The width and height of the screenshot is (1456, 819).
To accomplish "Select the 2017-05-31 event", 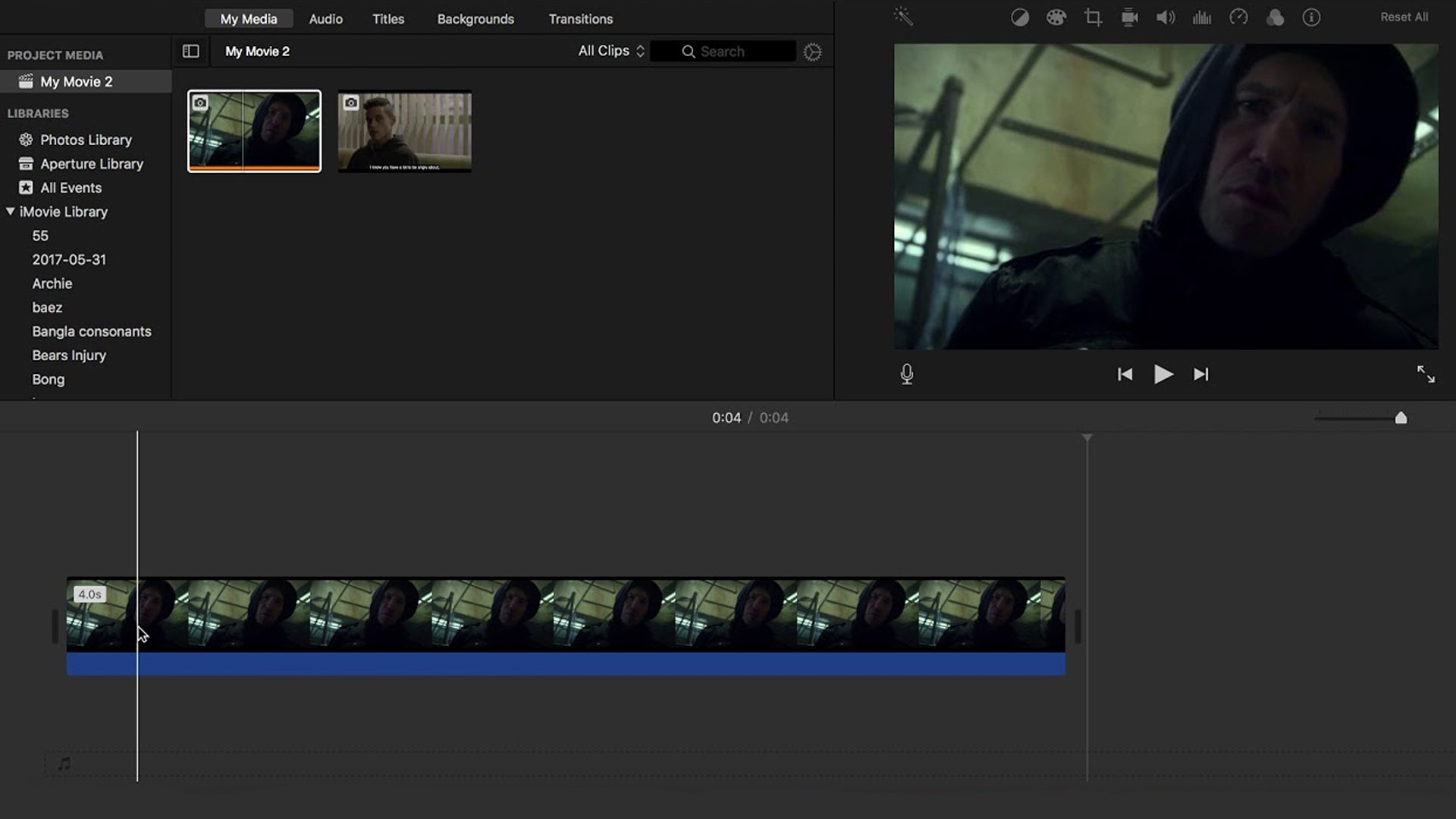I will pos(69,259).
